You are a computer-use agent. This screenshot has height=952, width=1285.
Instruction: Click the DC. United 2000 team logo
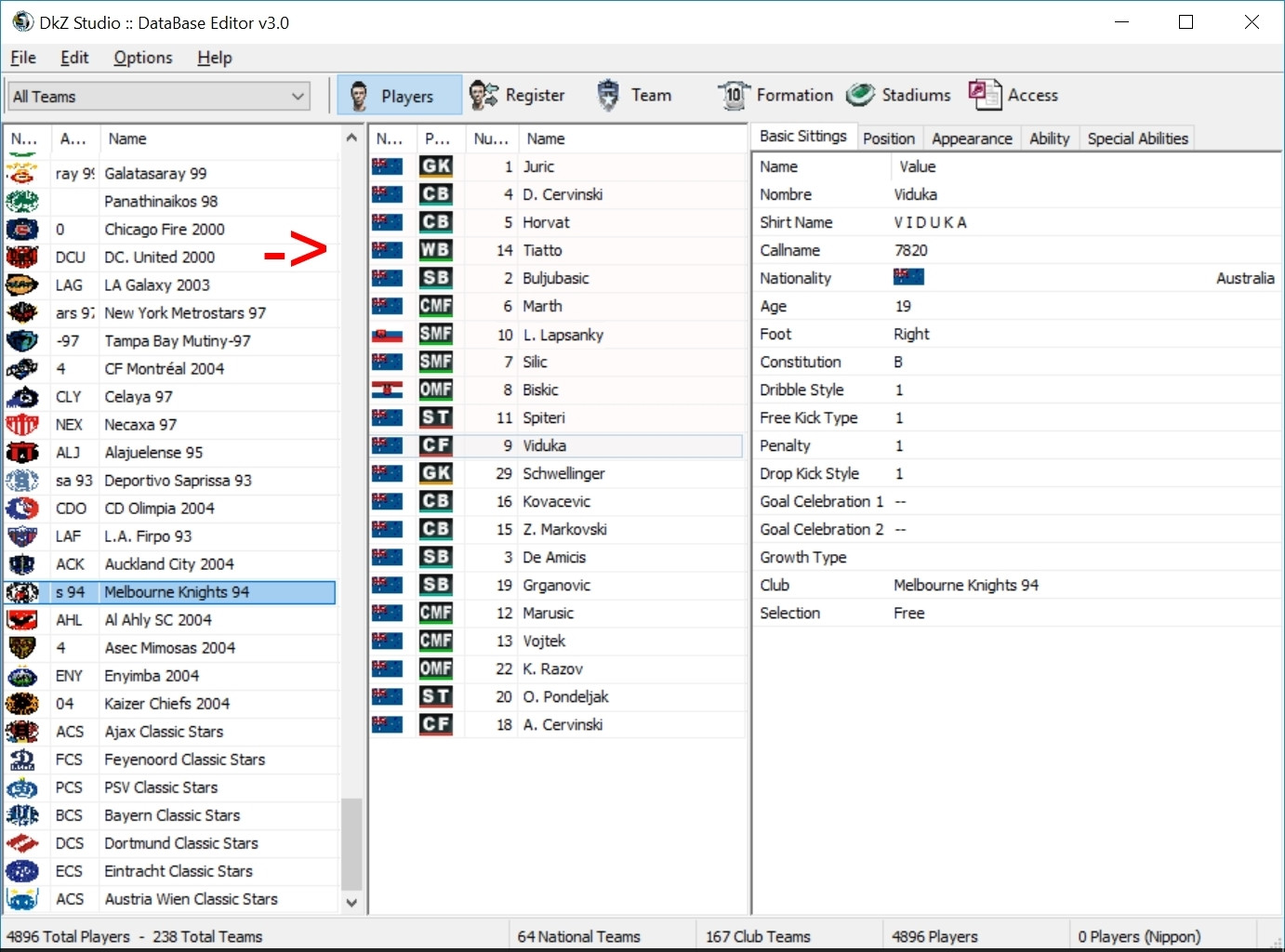click(x=22, y=257)
